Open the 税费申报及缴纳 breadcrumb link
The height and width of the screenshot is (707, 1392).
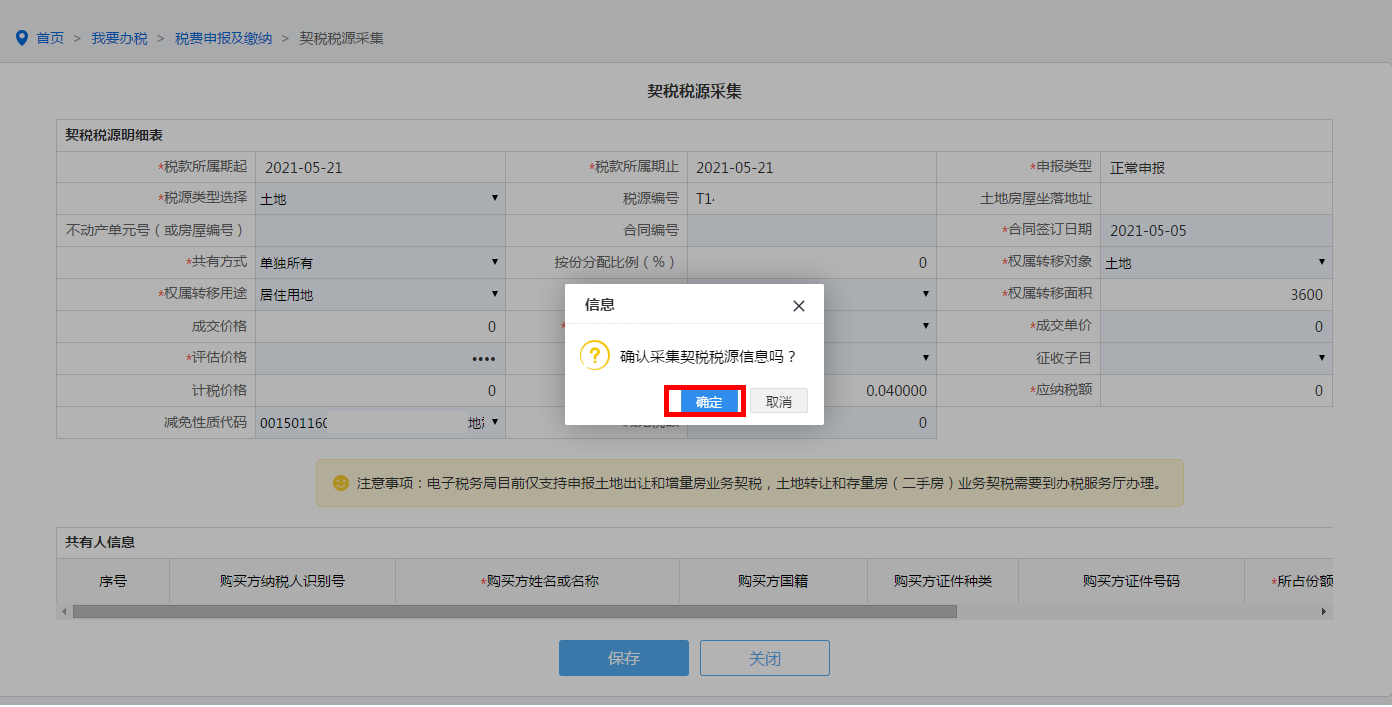tap(223, 38)
